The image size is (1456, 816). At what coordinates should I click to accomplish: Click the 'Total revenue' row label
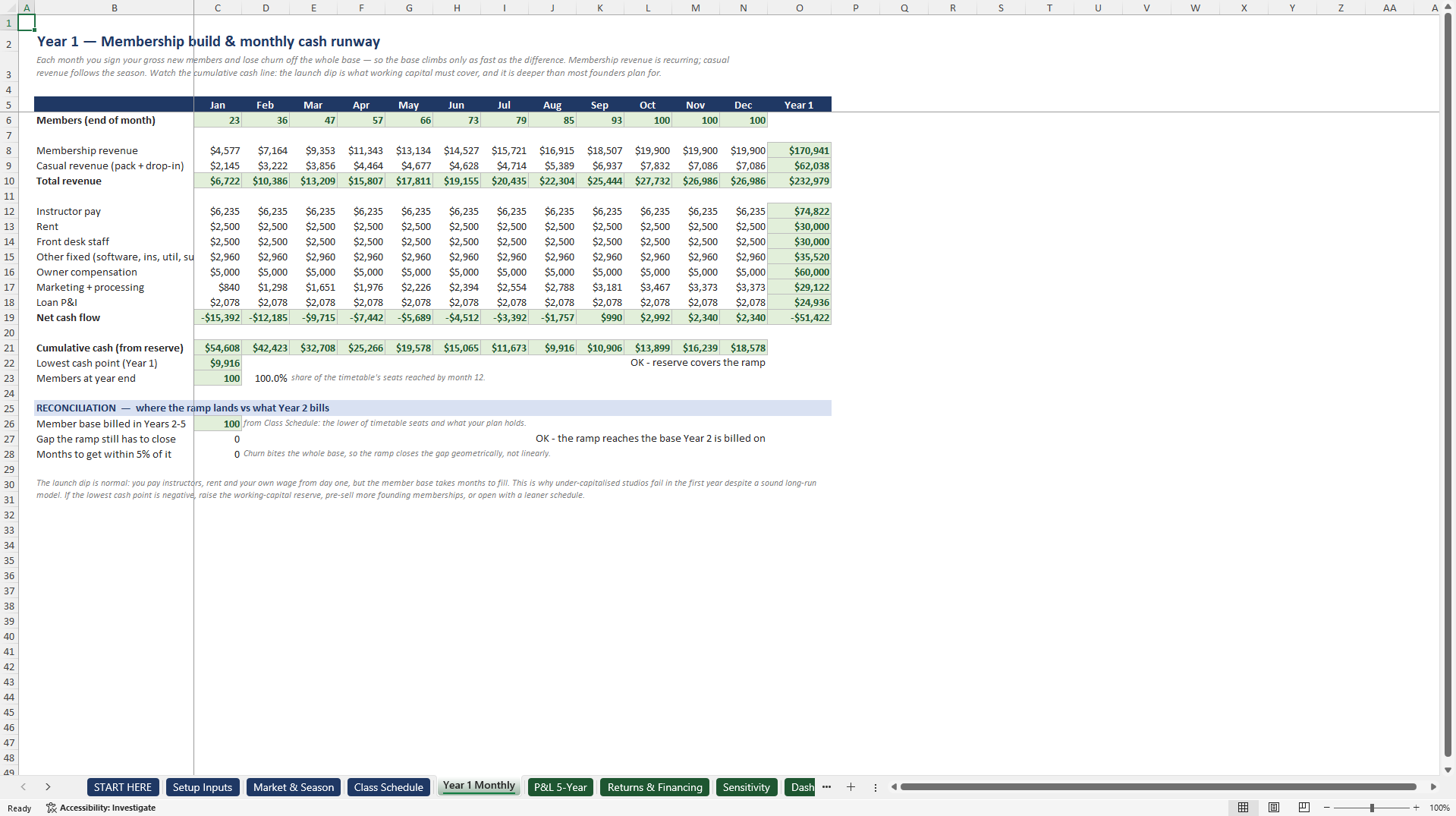(x=69, y=181)
